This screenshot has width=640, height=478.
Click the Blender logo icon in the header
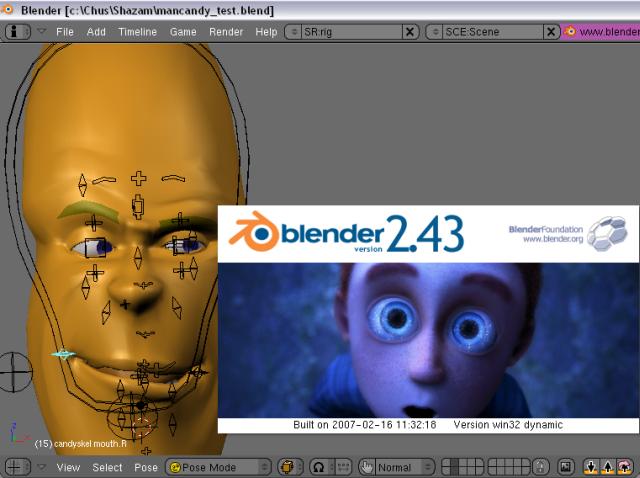coord(570,31)
